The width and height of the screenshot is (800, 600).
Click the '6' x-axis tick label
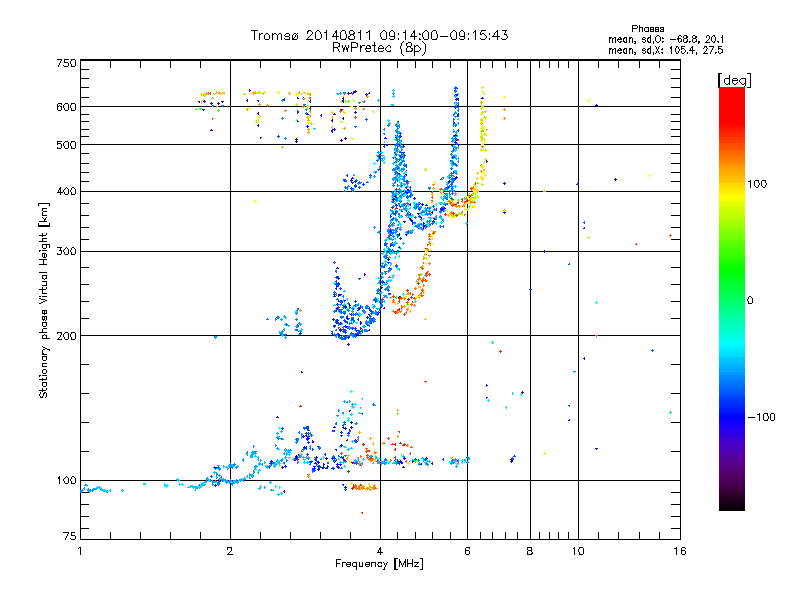tap(467, 551)
